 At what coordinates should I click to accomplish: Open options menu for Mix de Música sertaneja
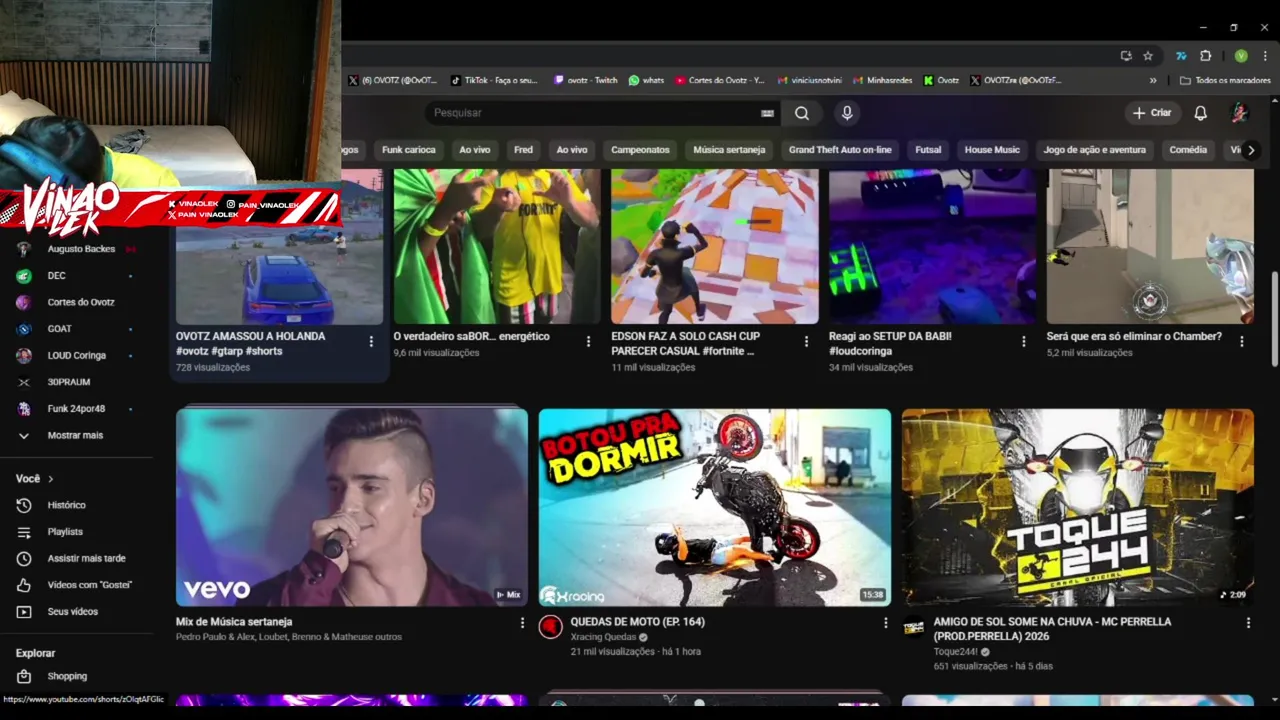pos(522,623)
